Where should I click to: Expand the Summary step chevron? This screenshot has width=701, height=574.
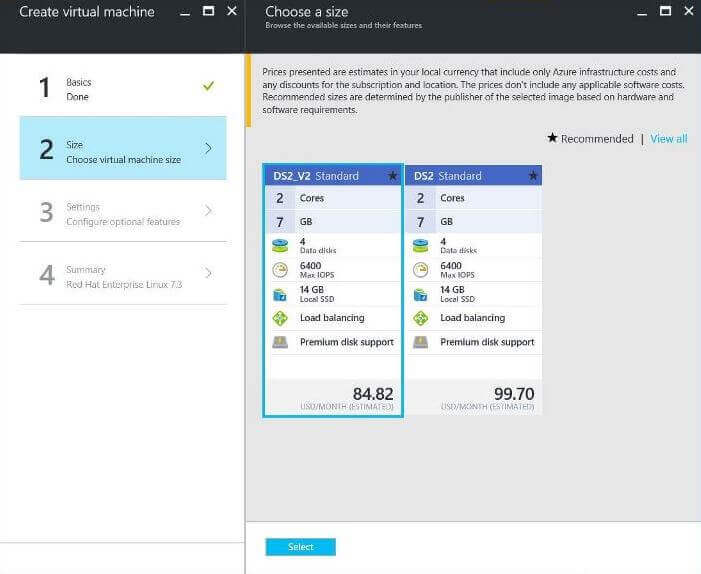coord(208,273)
